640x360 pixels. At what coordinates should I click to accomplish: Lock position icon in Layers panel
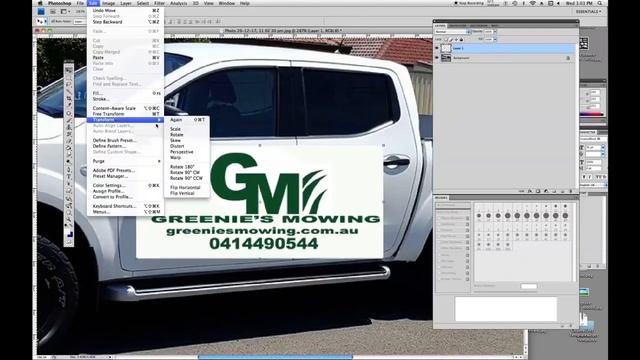tap(456, 40)
